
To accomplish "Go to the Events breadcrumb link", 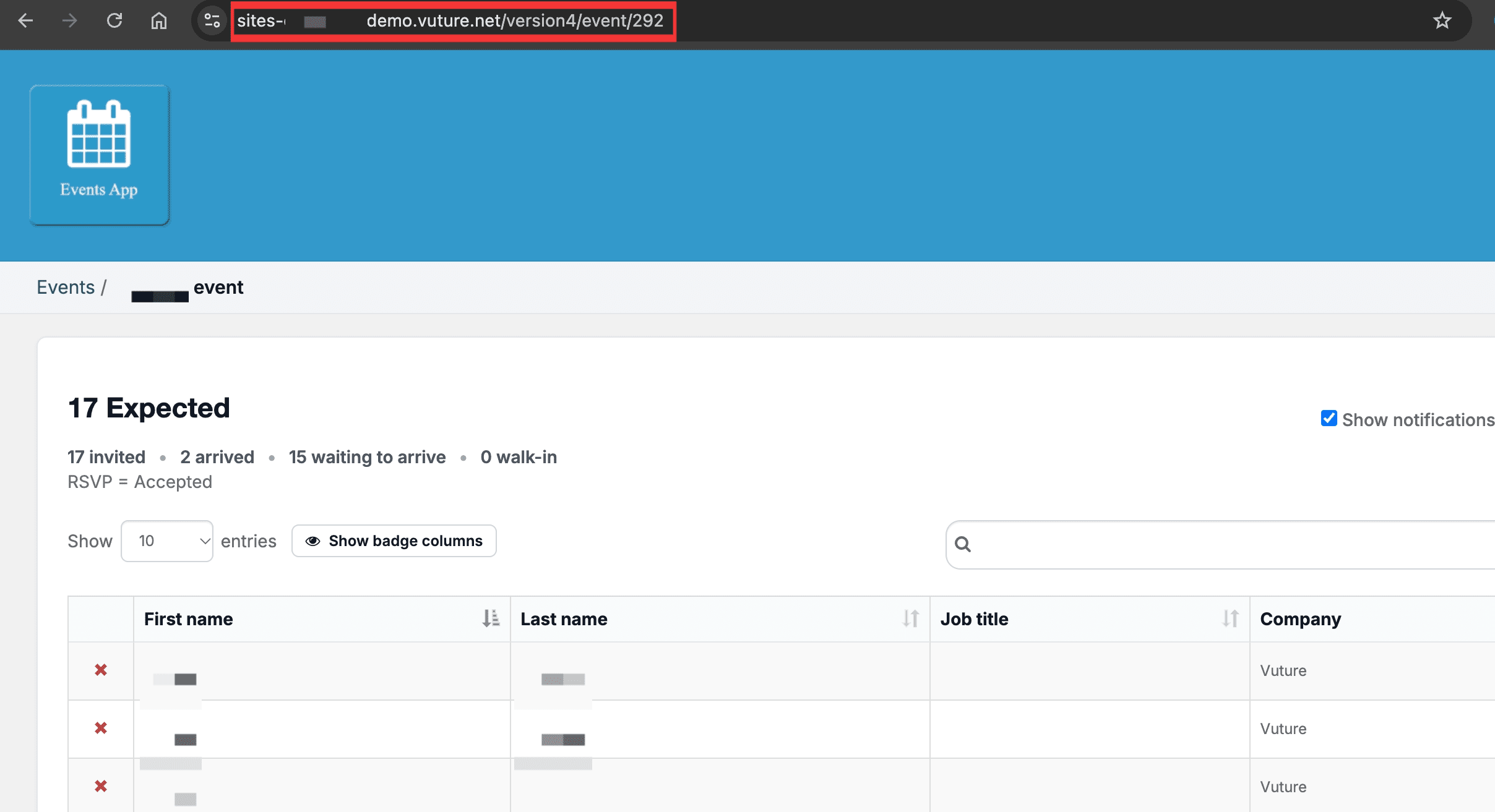I will coord(66,287).
